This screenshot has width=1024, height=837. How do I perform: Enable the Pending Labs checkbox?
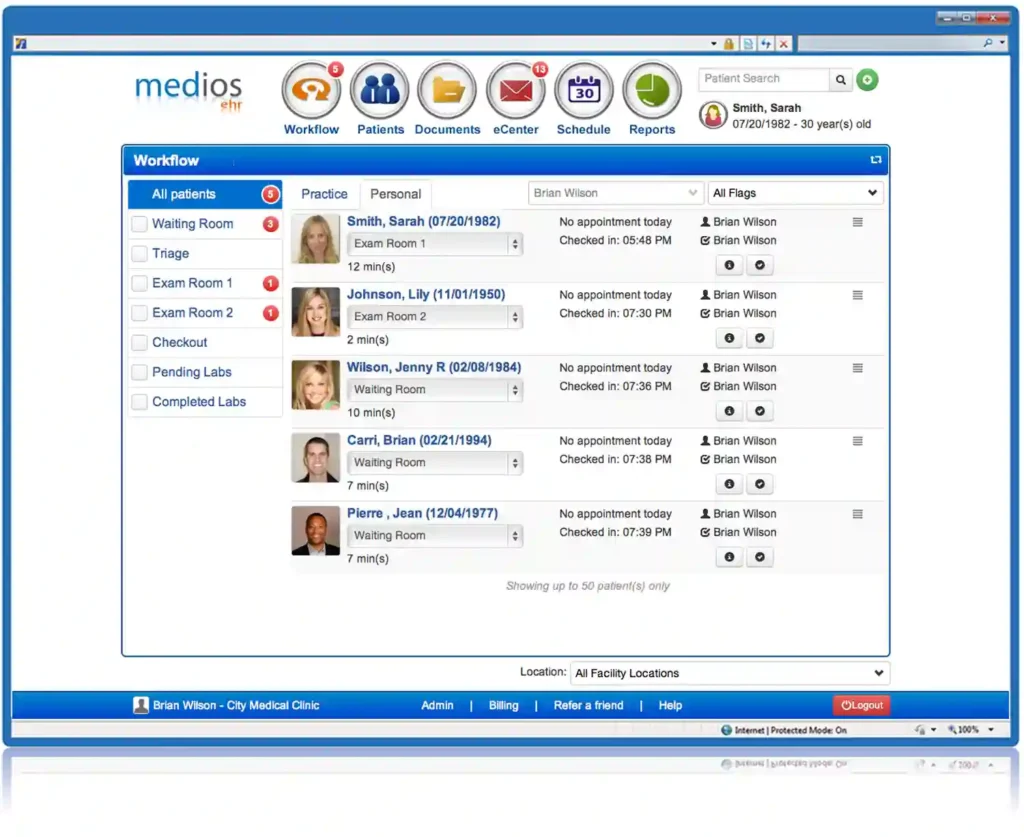pos(138,372)
